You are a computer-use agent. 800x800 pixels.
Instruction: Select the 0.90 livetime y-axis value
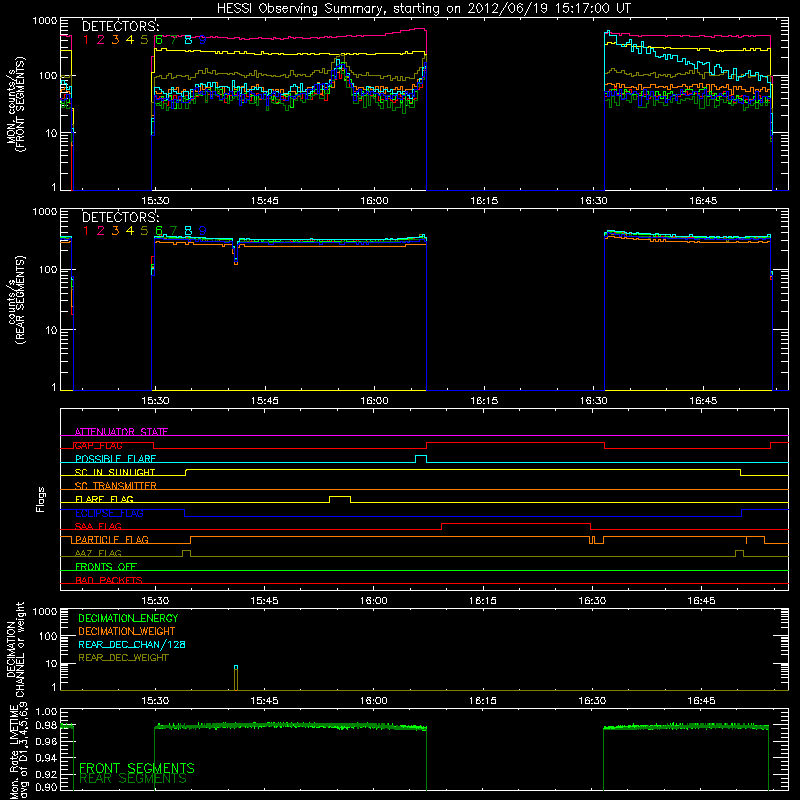click(x=46, y=787)
